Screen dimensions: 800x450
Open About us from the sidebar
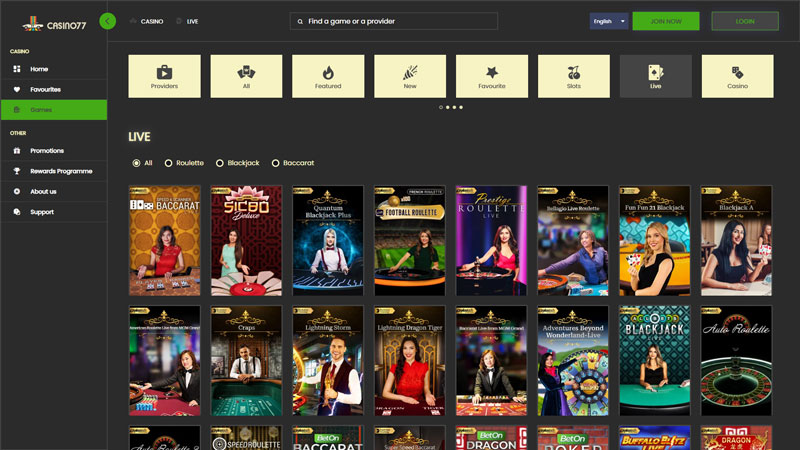coord(54,191)
